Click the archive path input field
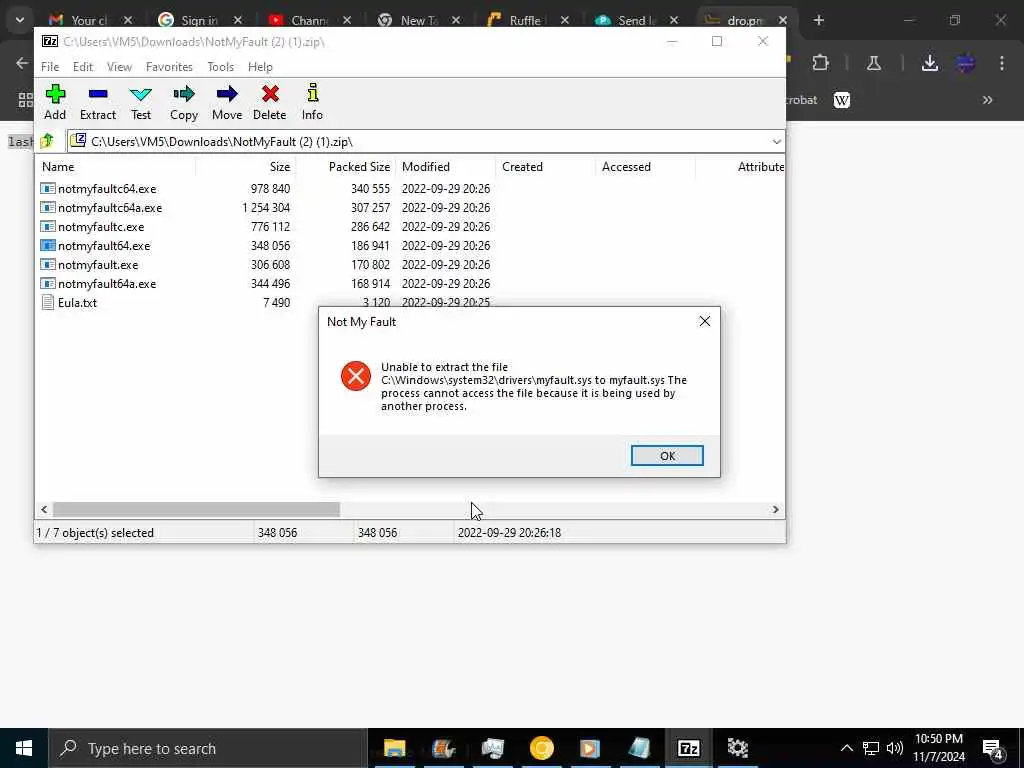Viewport: 1024px width, 768px height. (x=426, y=142)
